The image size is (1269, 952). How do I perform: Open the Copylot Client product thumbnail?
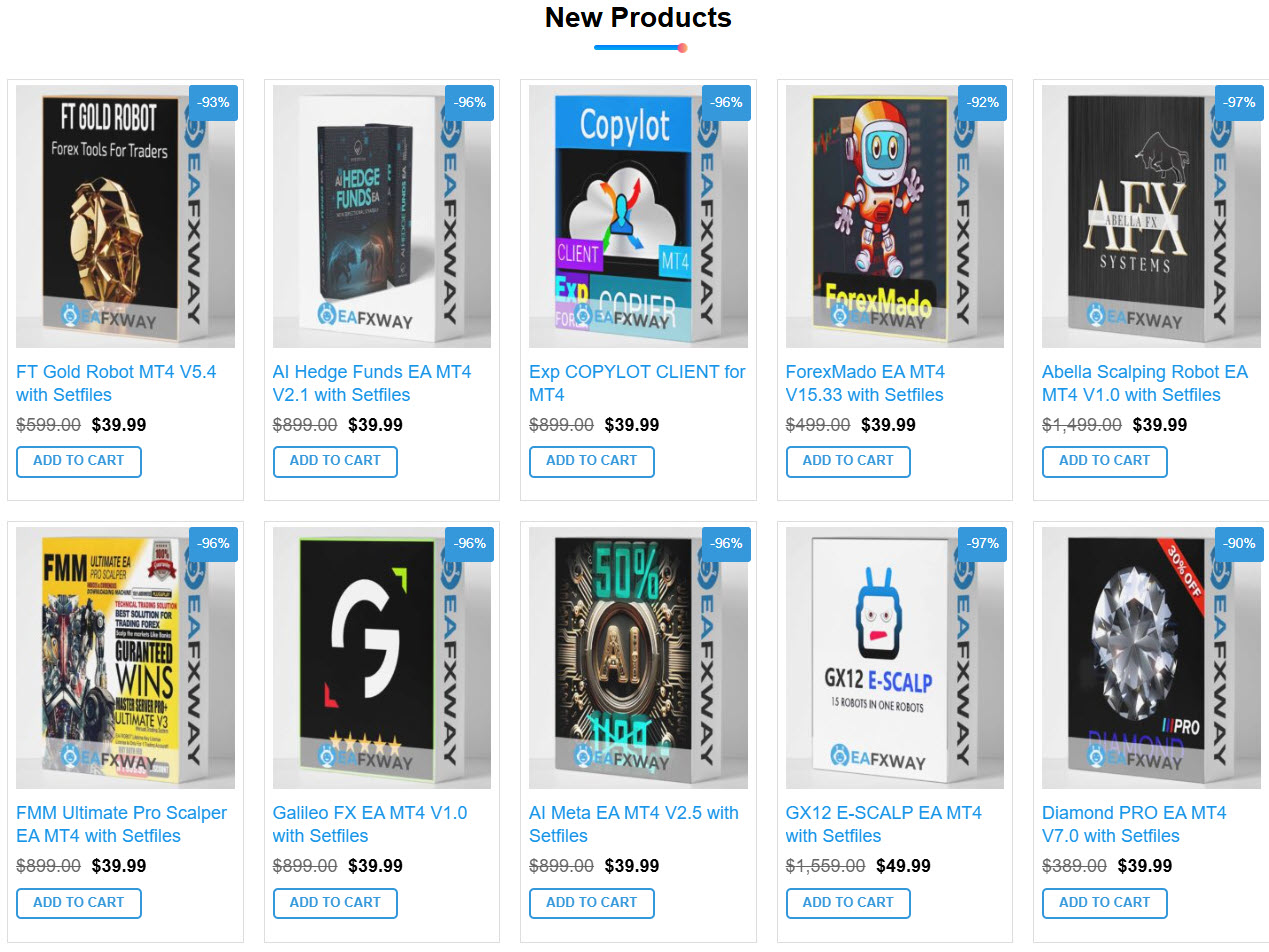(638, 216)
